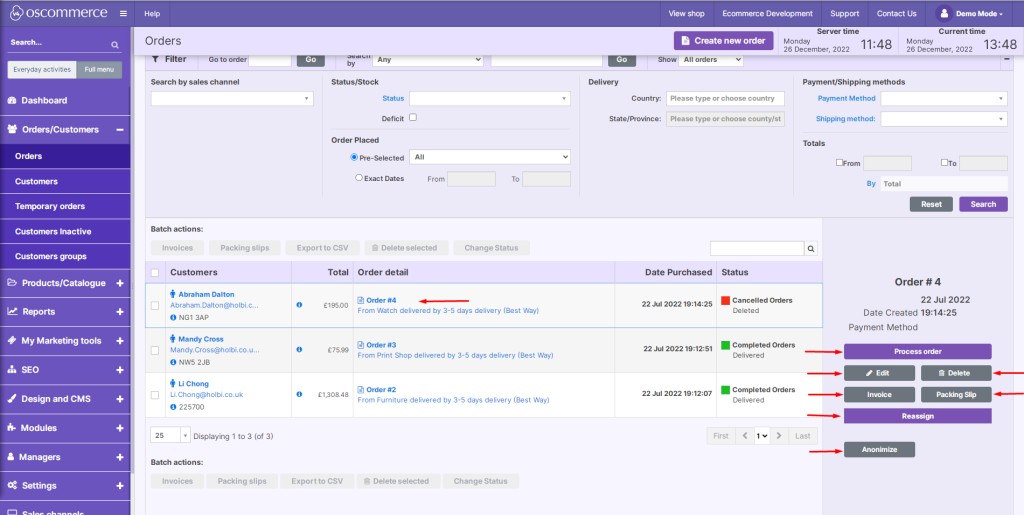This screenshot has width=1024, height=515.
Task: Click Order #2 document icon
Action: [360, 390]
